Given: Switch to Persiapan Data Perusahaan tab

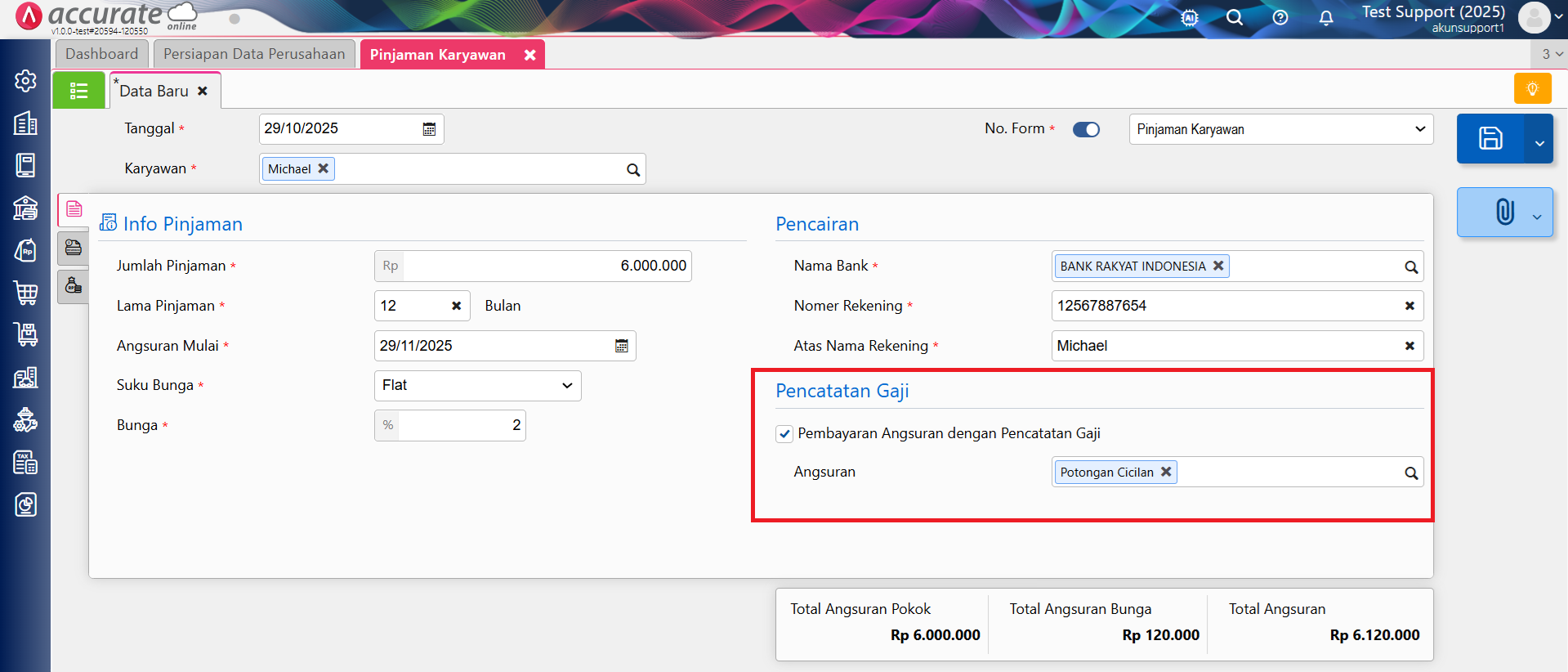Looking at the screenshot, I should point(254,54).
